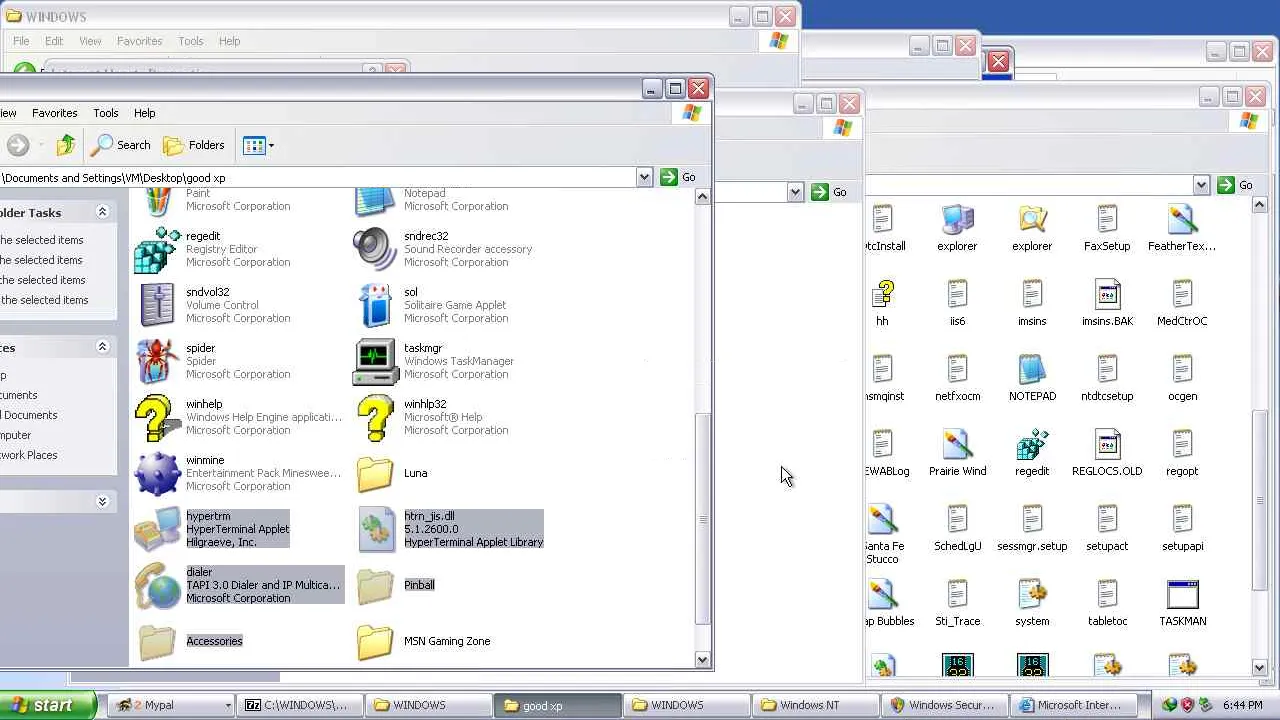Toggle the Folders pane button
Screen dimensions: 1280x720
(194, 145)
